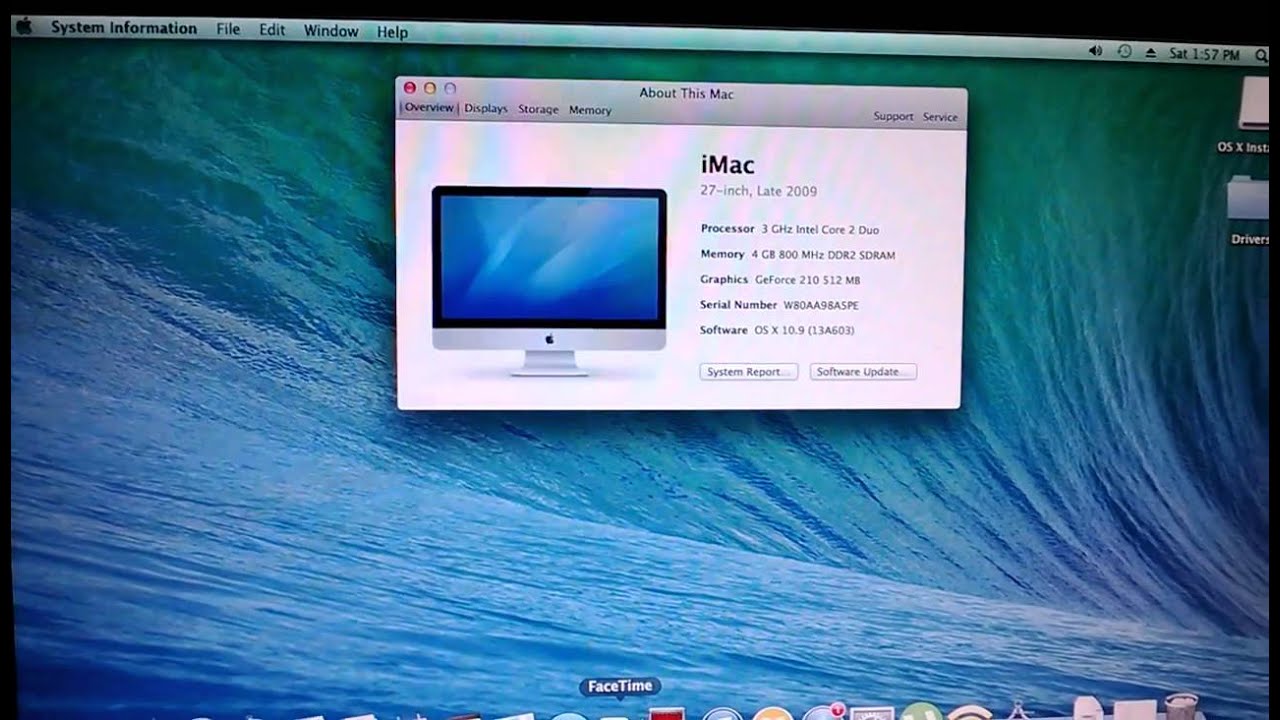Open the Help menu
The width and height of the screenshot is (1280, 720).
tap(392, 32)
